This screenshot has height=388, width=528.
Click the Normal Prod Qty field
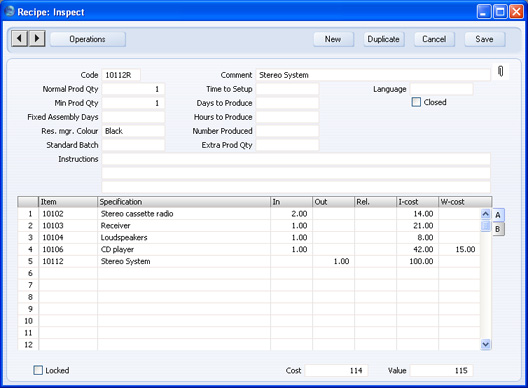(133, 89)
